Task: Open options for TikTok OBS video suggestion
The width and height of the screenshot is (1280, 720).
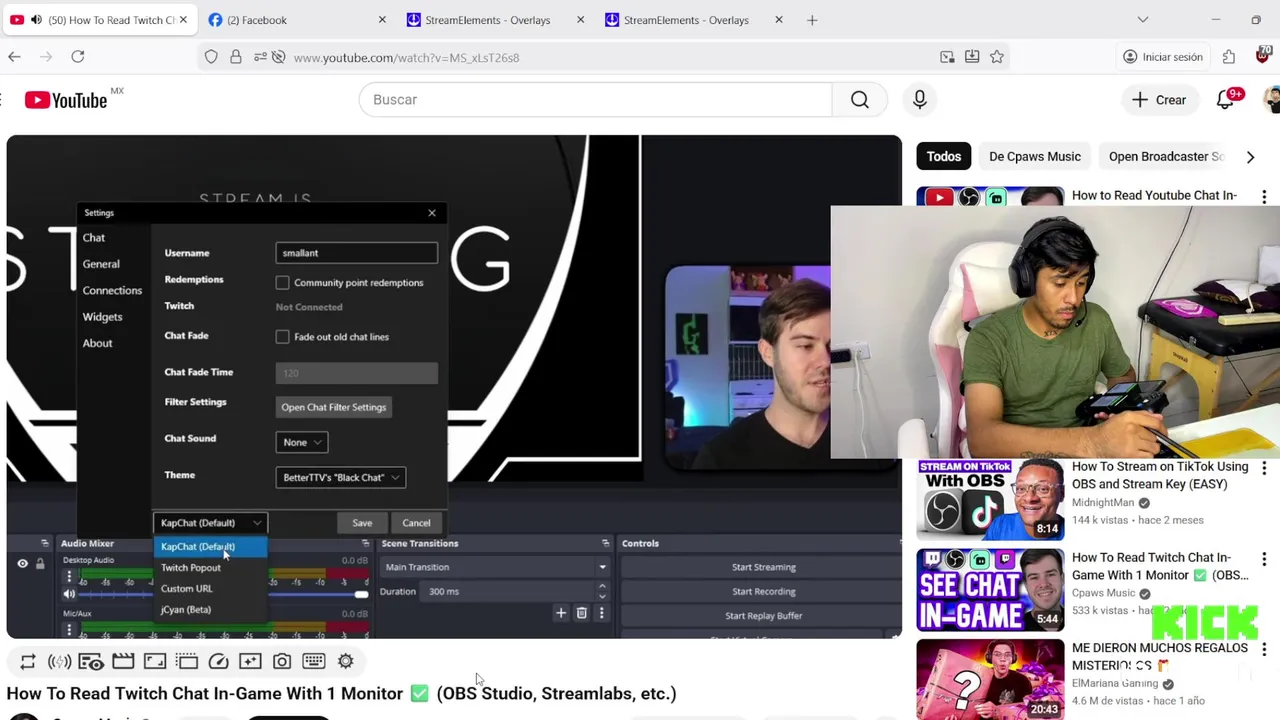Action: pyautogui.click(x=1264, y=468)
